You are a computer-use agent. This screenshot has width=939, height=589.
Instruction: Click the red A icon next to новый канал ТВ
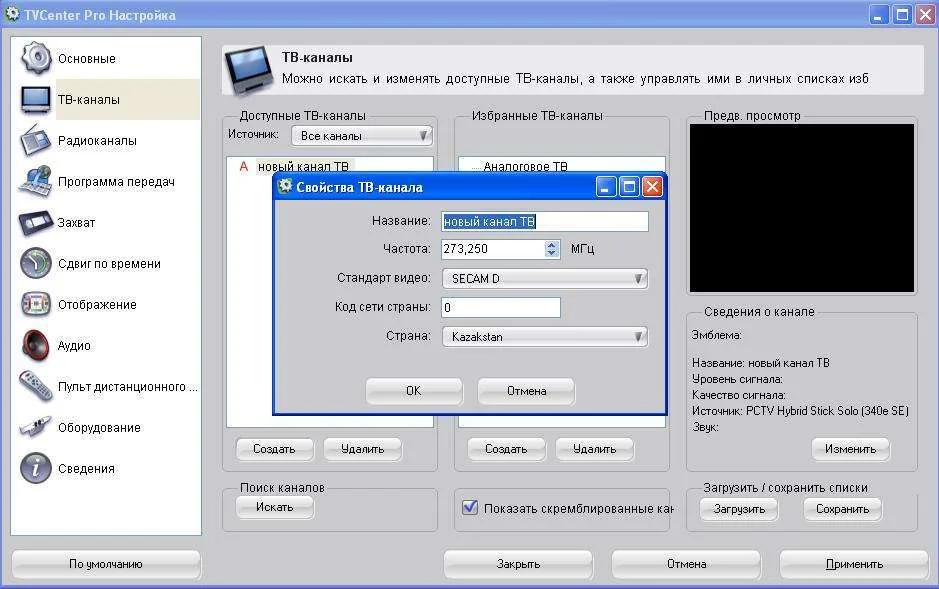tap(244, 166)
